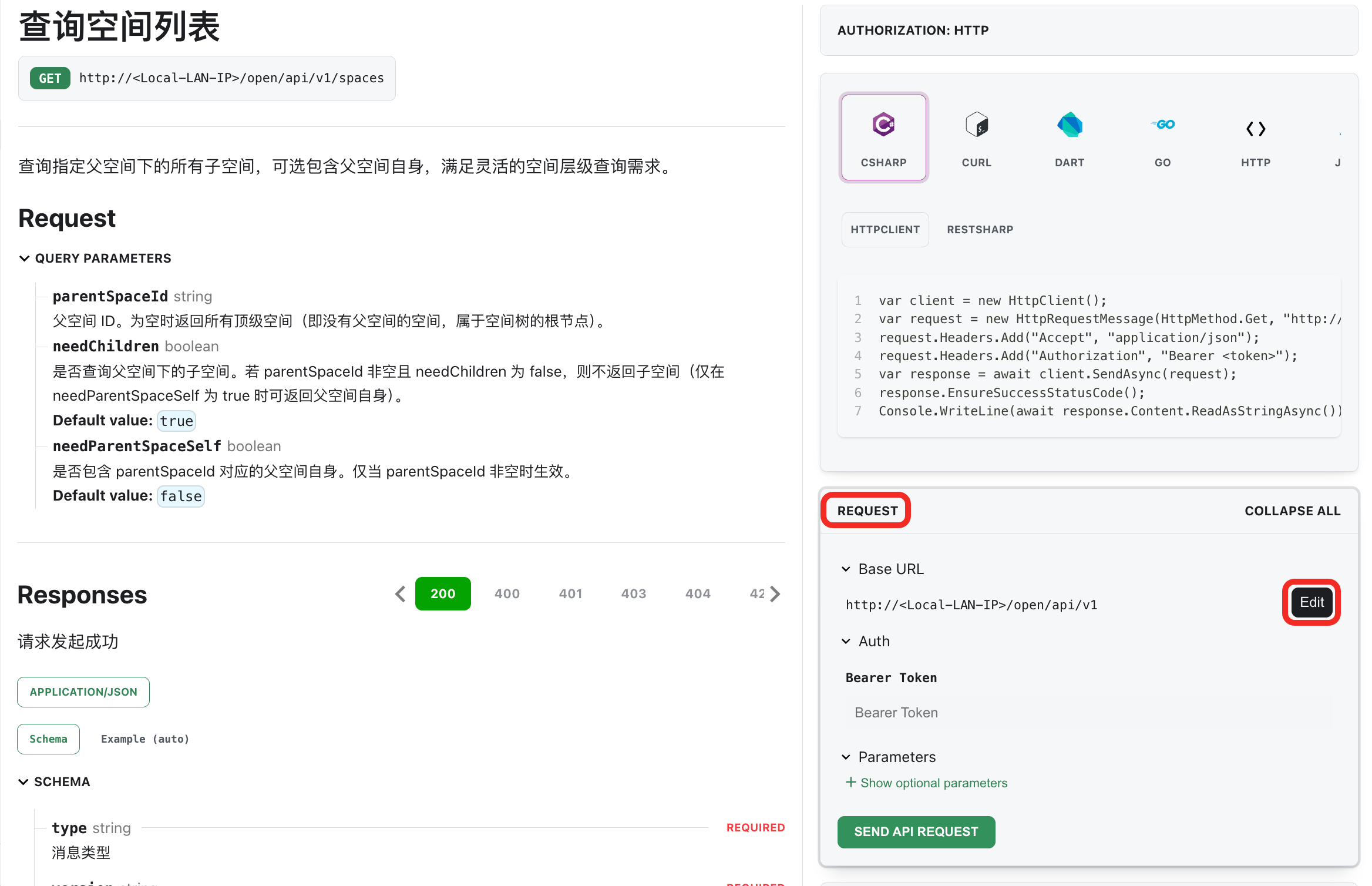1372x886 pixels.
Task: Click the default value true badge
Action: [176, 421]
